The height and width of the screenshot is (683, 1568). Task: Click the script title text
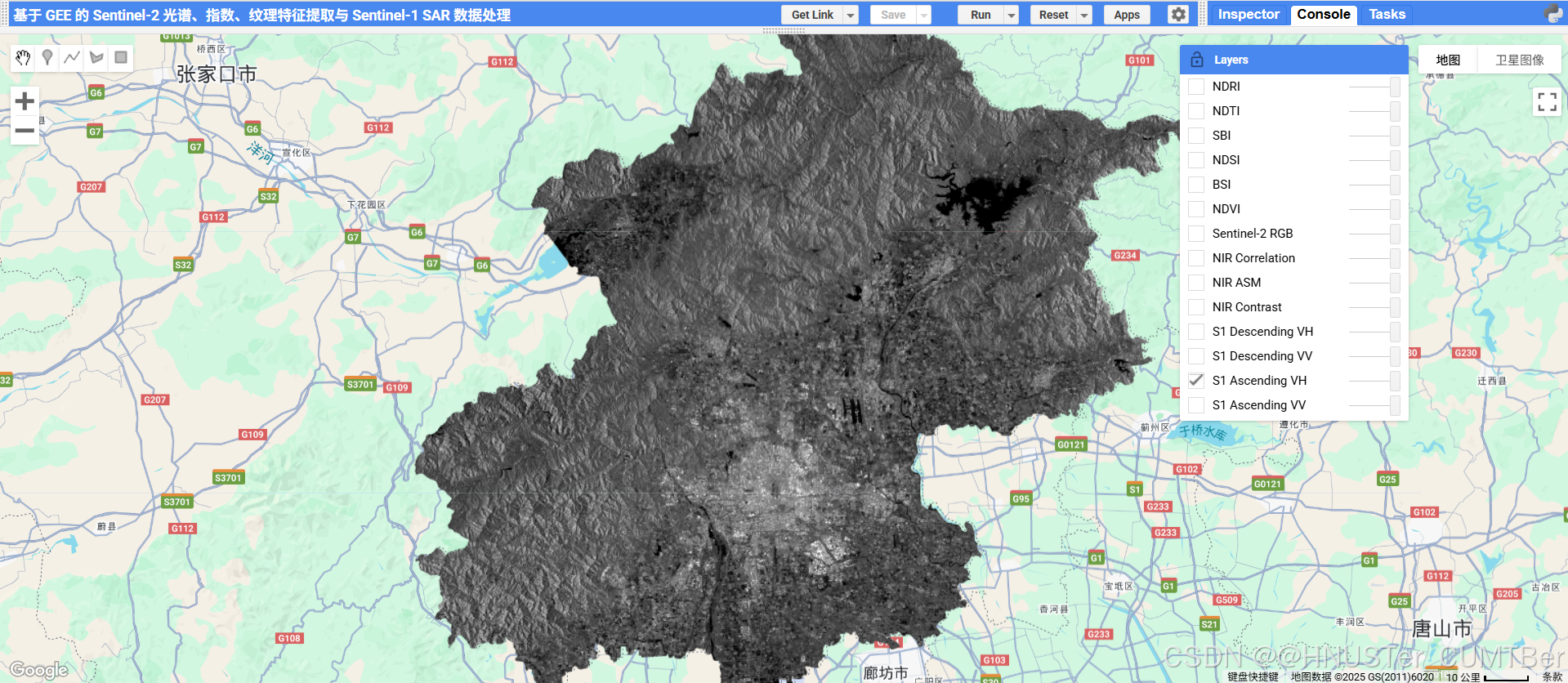[x=261, y=15]
